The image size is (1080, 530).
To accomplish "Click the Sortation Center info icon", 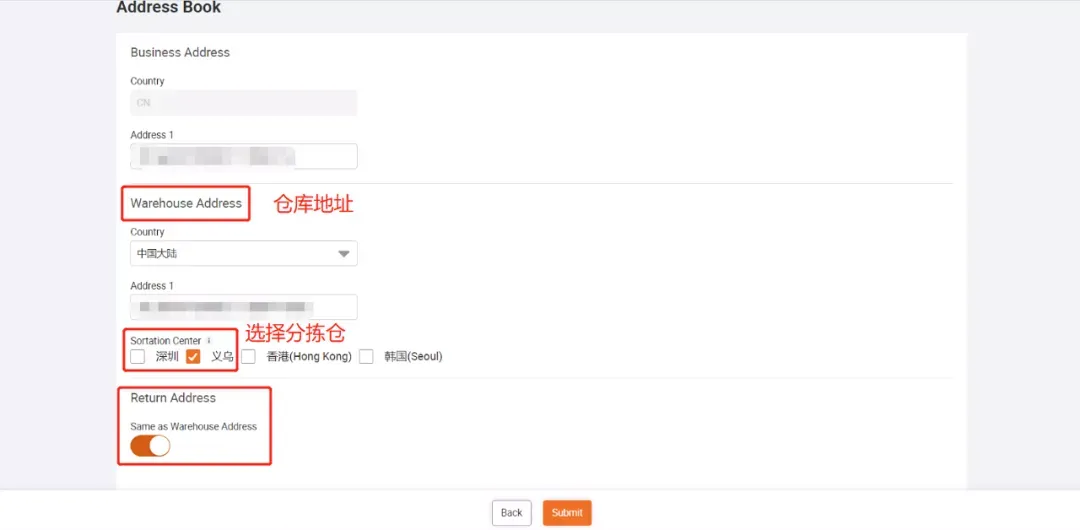I will pos(208,341).
